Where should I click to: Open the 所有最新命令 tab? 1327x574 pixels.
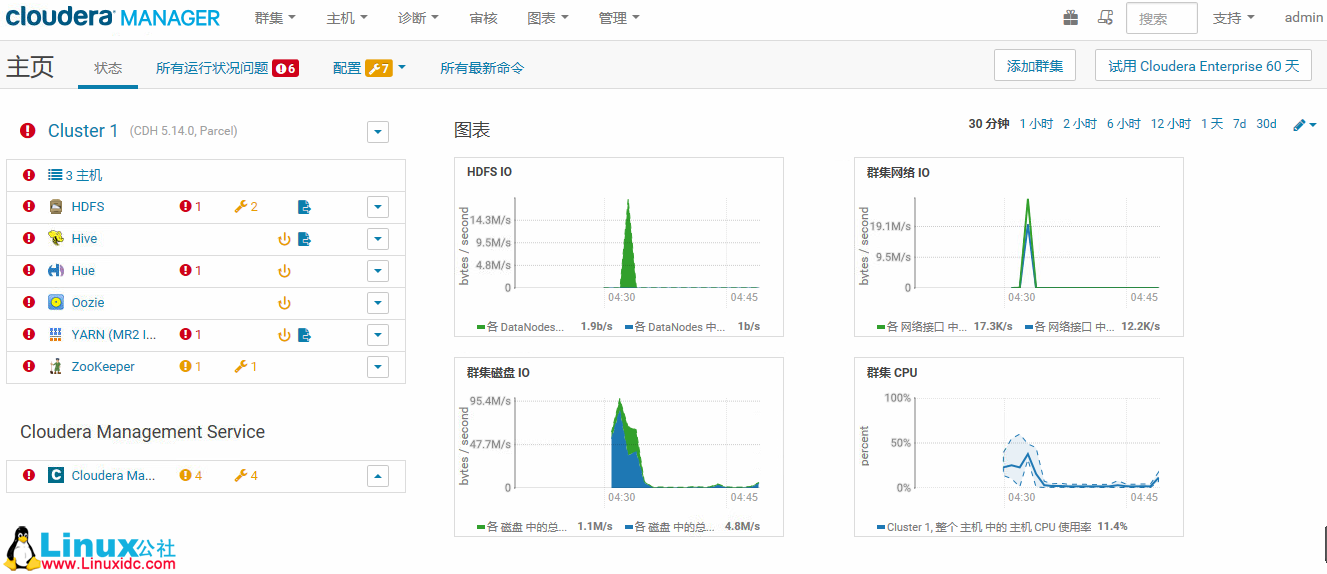coord(482,68)
